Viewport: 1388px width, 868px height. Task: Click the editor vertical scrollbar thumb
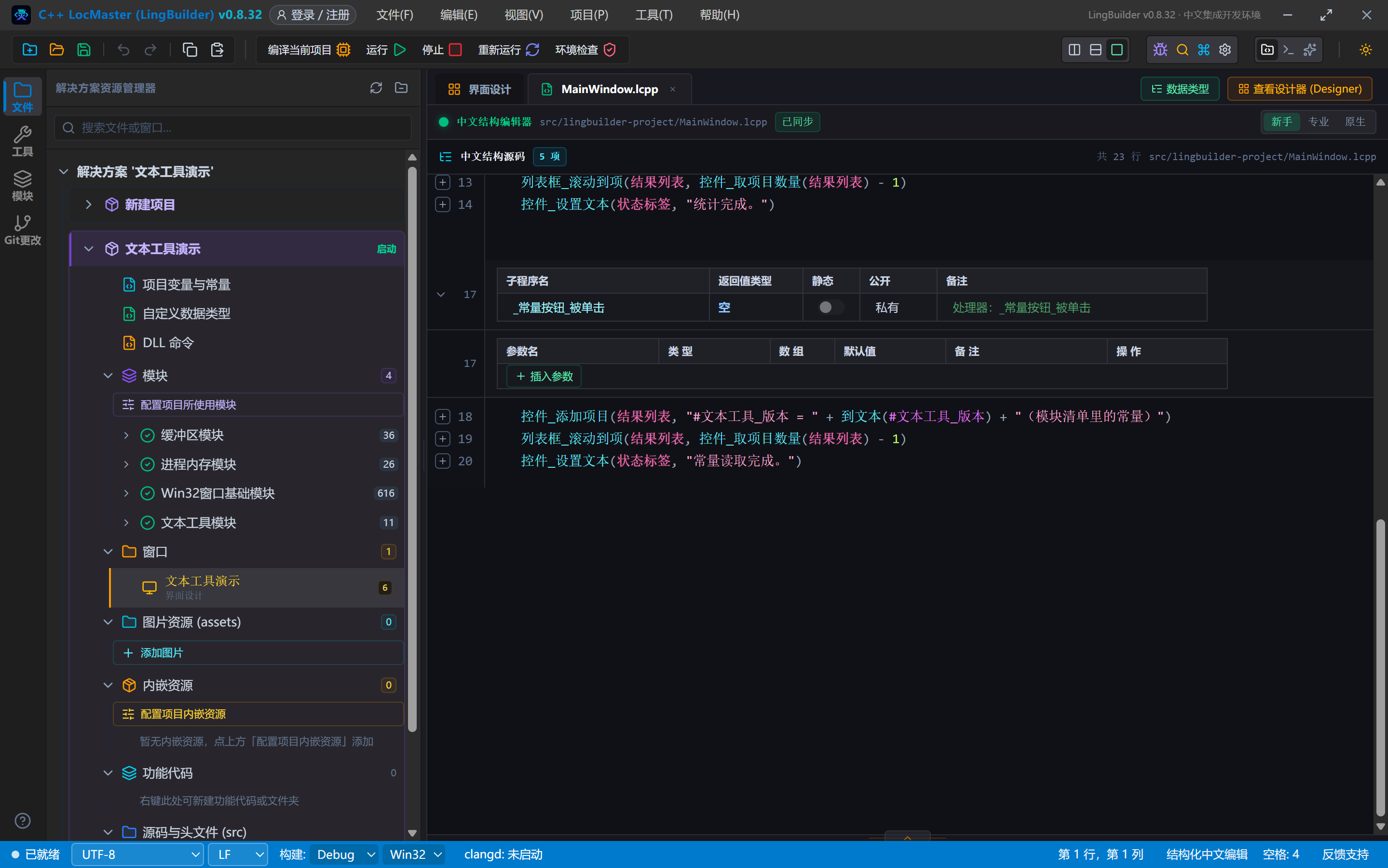click(1381, 668)
